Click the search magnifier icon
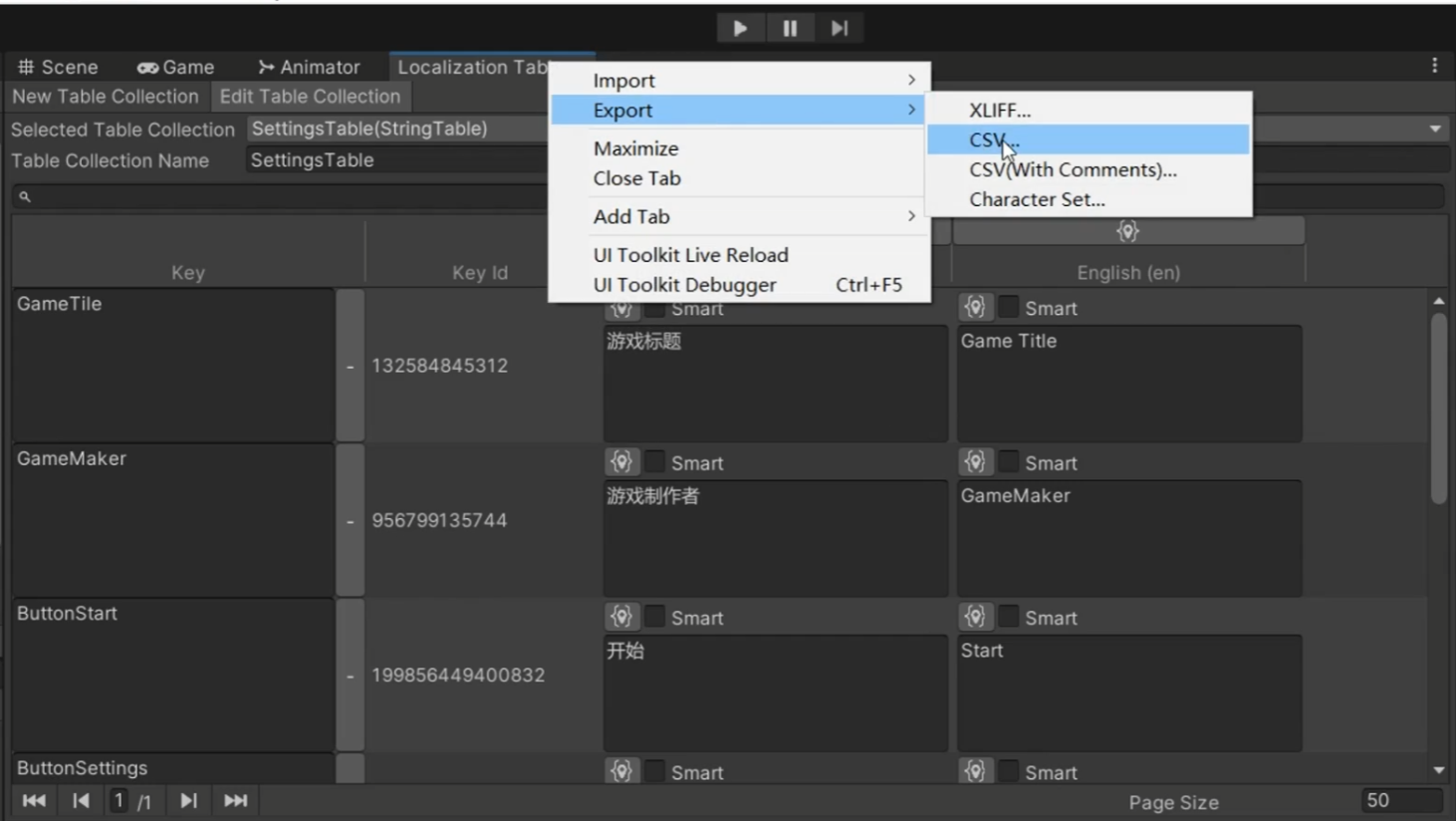Image resolution: width=1456 pixels, height=821 pixels. point(25,197)
